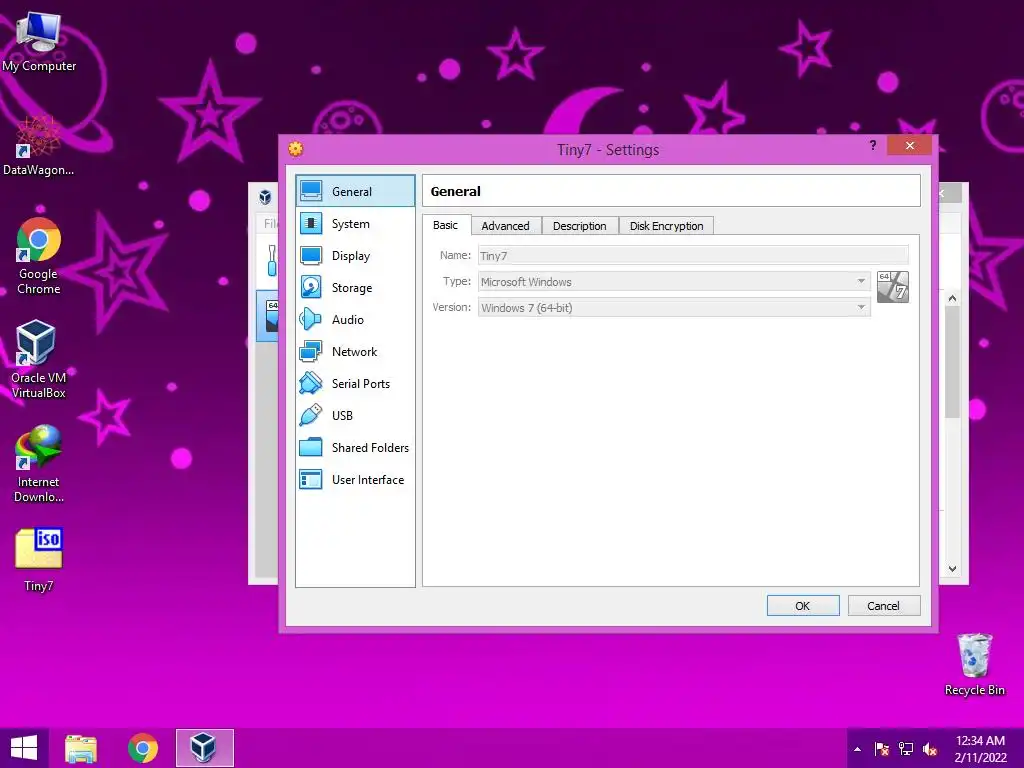Switch to the Basic tab
The height and width of the screenshot is (768, 1024).
[x=445, y=225]
